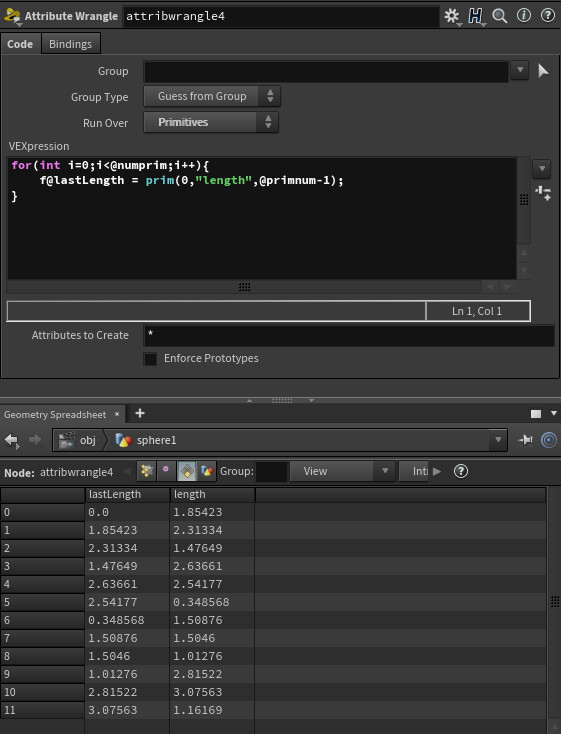Click the back navigation arrow in path bar
The width and height of the screenshot is (561, 734).
point(11,440)
